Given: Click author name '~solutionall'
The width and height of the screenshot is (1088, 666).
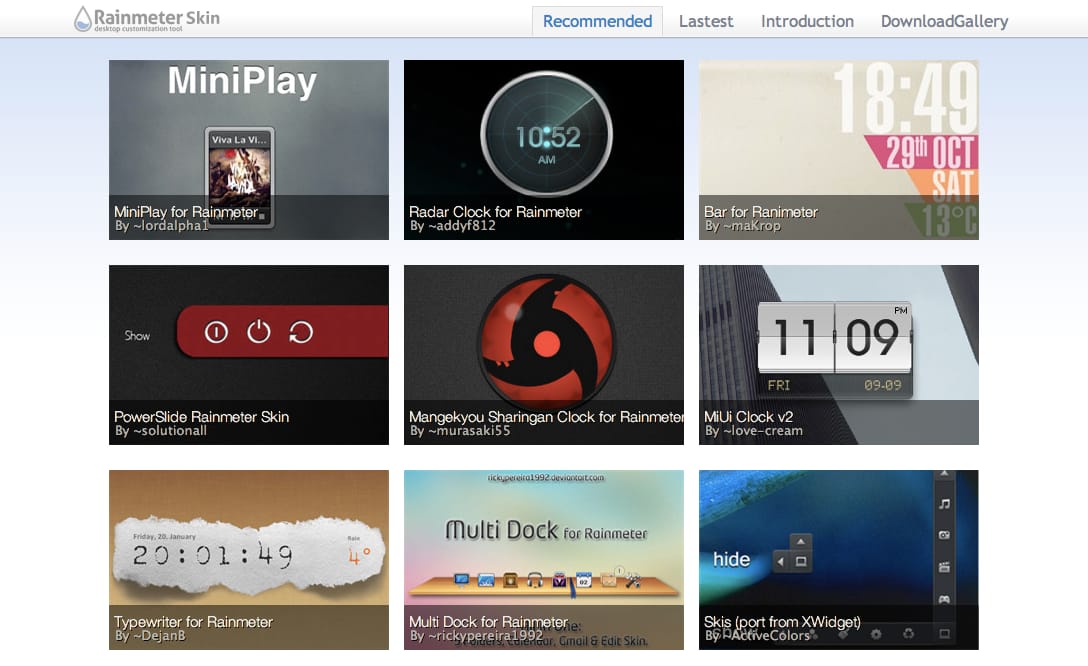Looking at the screenshot, I should [x=170, y=431].
